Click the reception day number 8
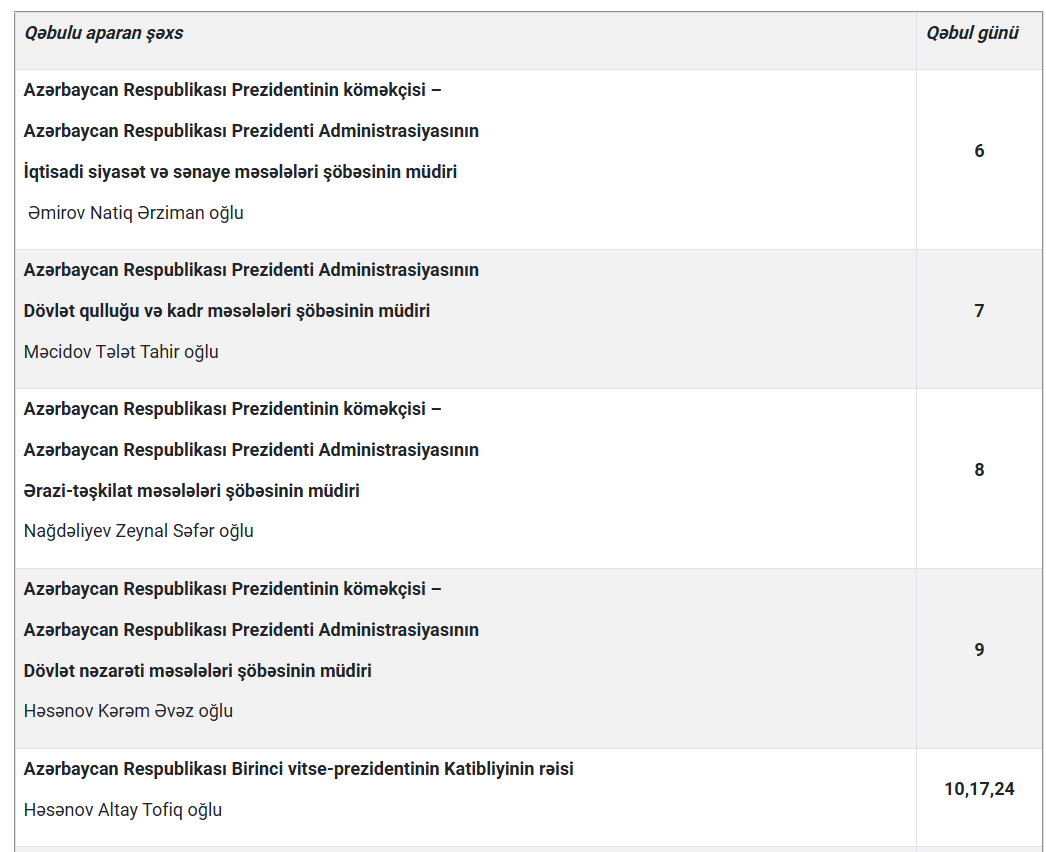Screen dimensions: 1046x852 pyautogui.click(x=979, y=470)
